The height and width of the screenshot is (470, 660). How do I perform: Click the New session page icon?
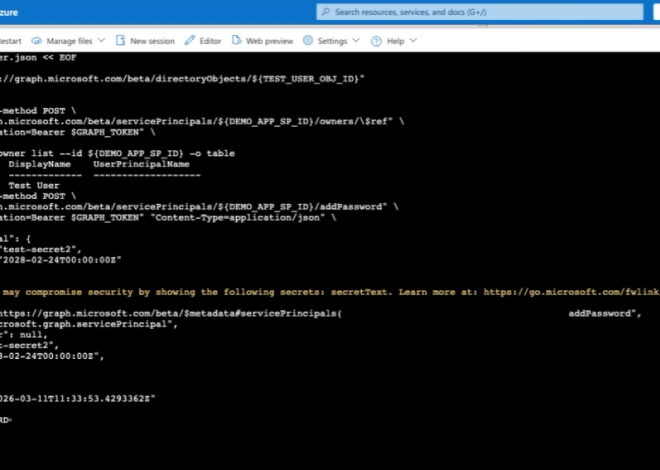[x=120, y=40]
